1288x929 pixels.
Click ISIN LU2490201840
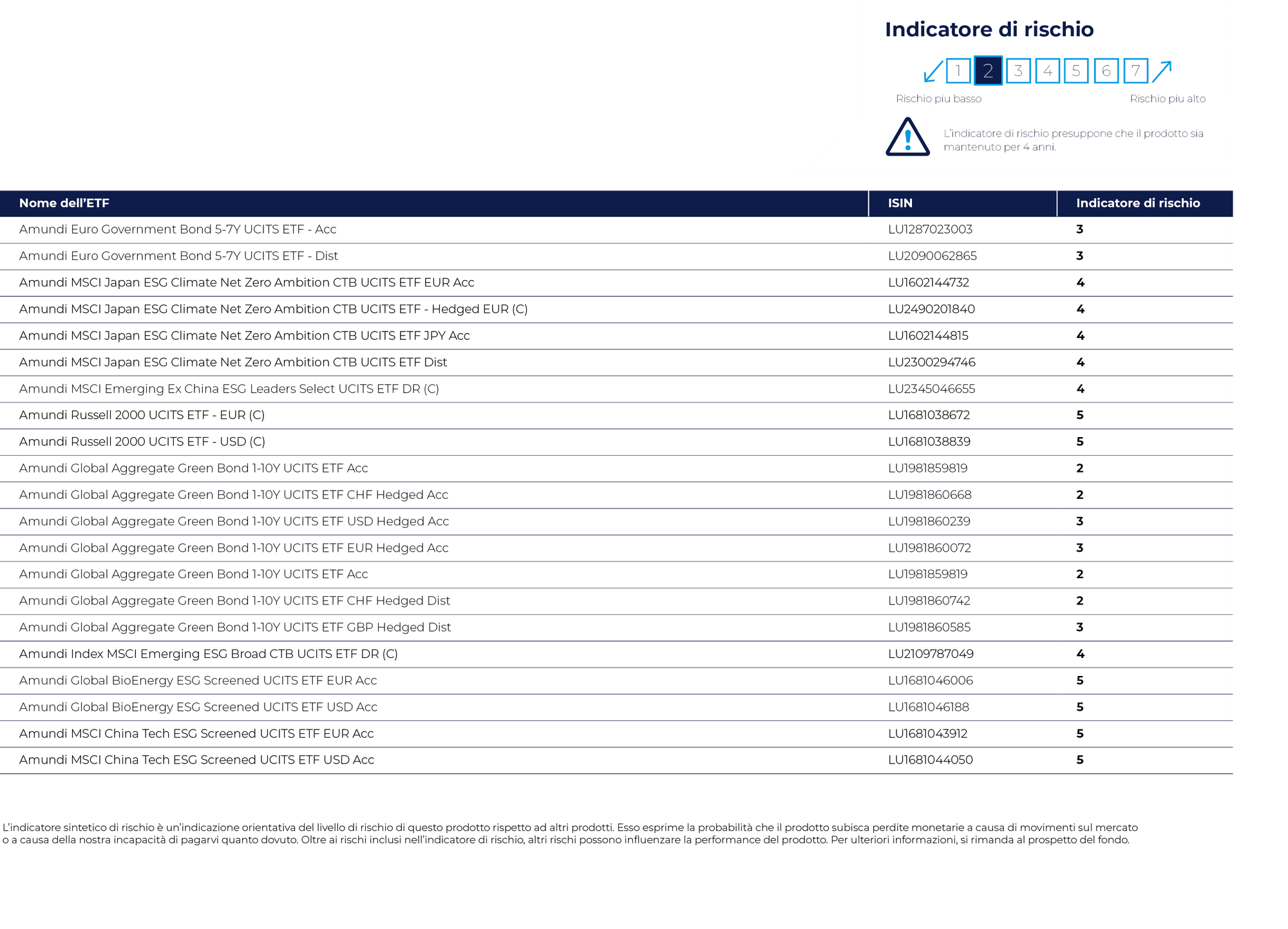931,309
